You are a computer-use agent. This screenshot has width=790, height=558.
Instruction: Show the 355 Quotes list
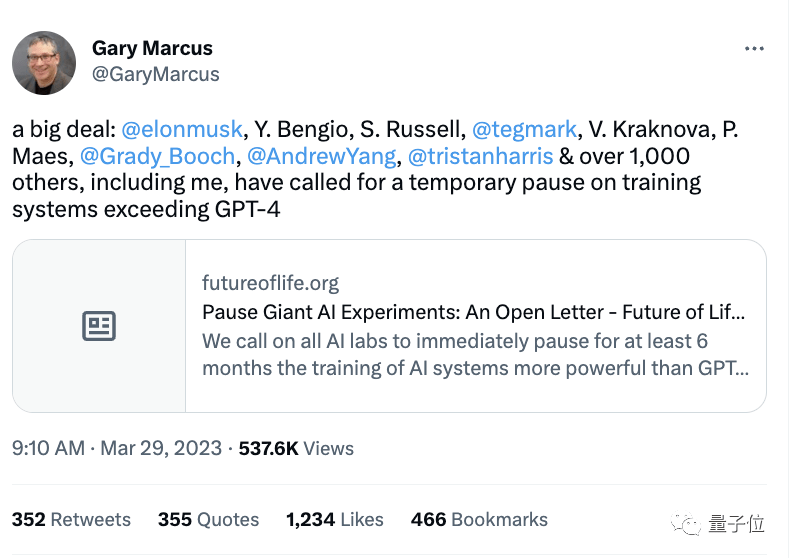tap(209, 520)
